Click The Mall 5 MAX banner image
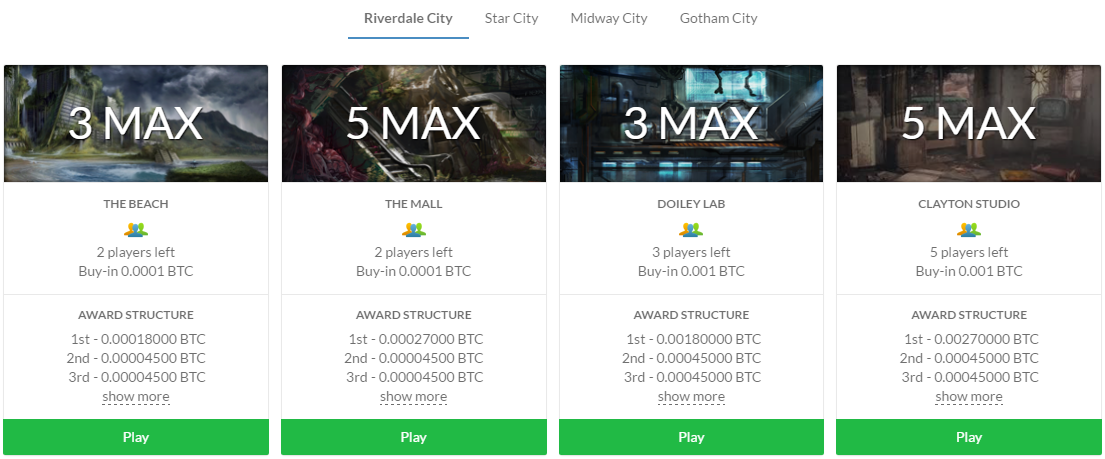 pos(413,123)
